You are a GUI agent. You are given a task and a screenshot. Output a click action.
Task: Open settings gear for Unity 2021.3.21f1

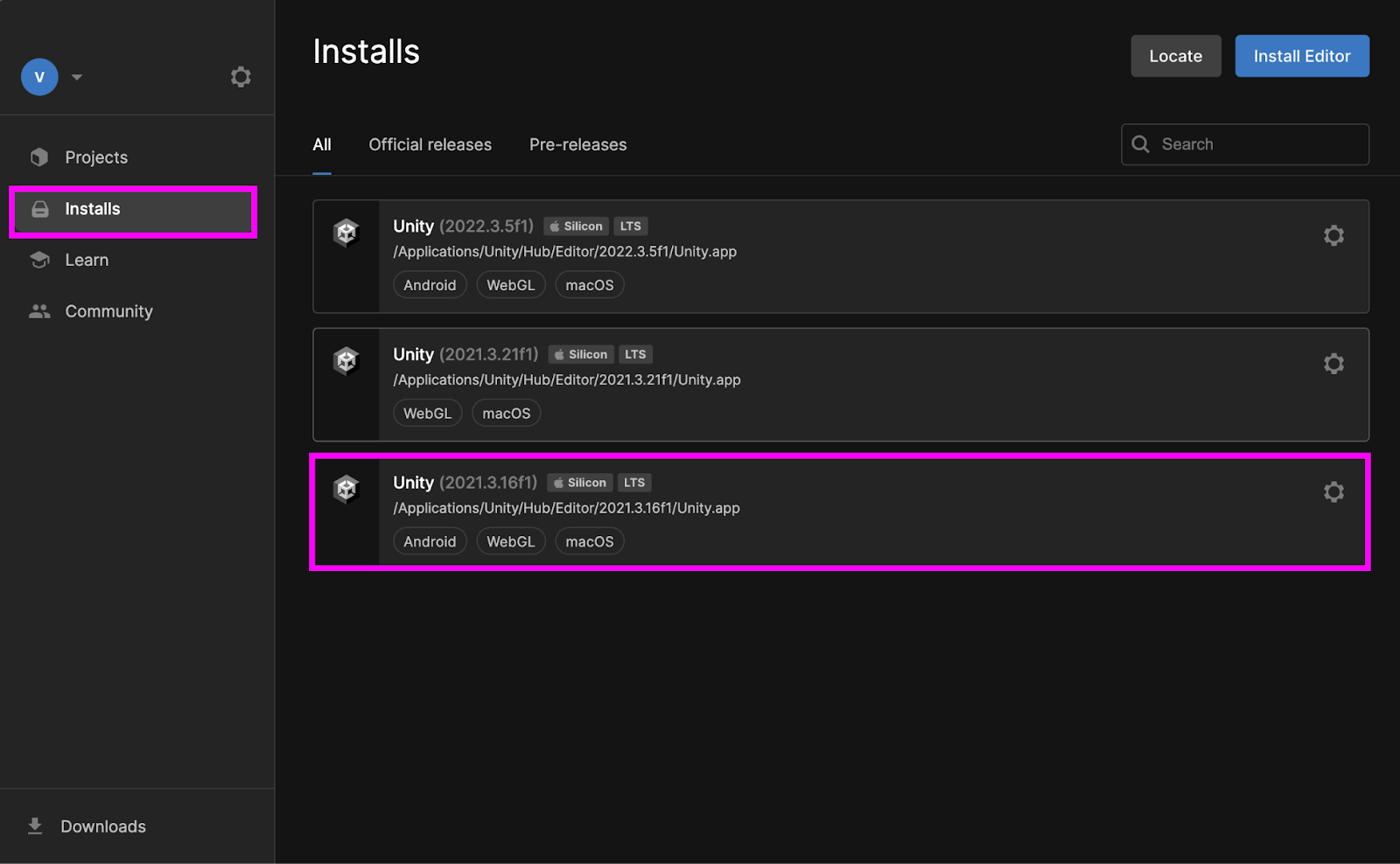pos(1333,364)
